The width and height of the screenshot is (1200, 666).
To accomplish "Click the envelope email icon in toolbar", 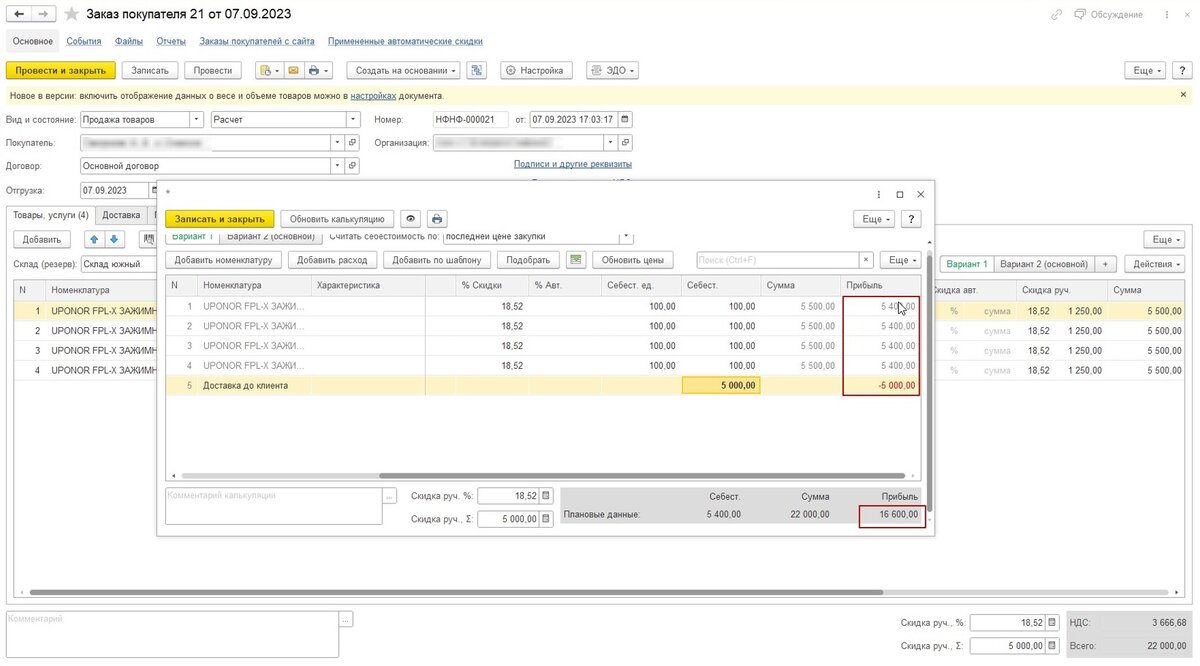I will (293, 71).
